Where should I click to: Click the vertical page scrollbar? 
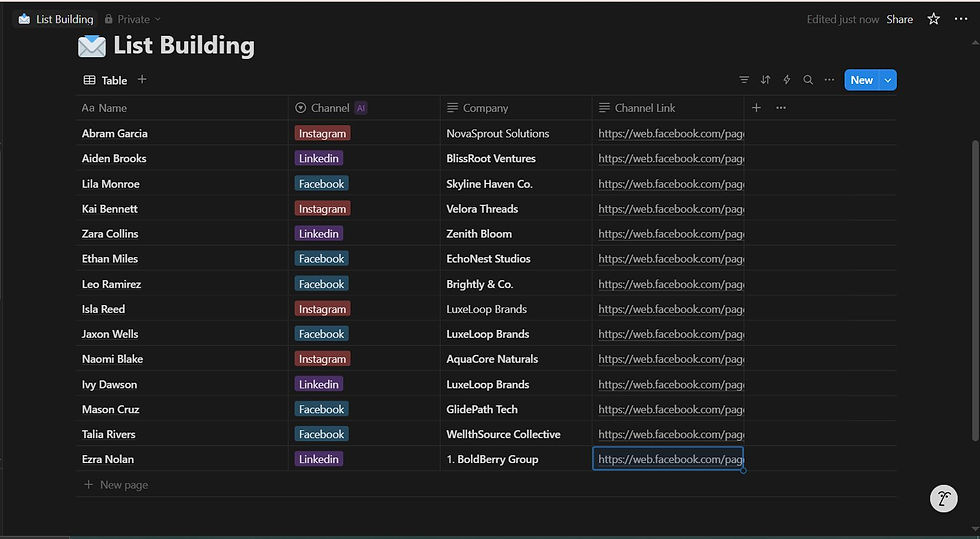pos(975,289)
